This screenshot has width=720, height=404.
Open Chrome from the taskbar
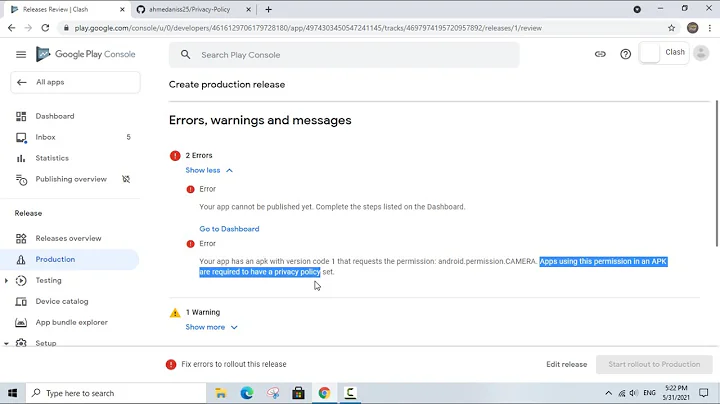324,393
